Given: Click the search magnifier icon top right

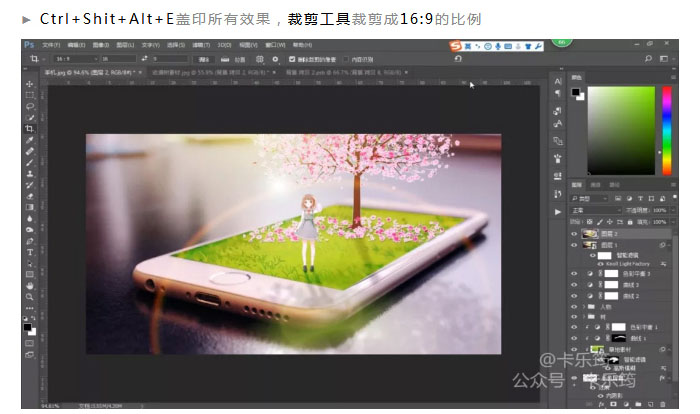Looking at the screenshot, I should tap(648, 59).
